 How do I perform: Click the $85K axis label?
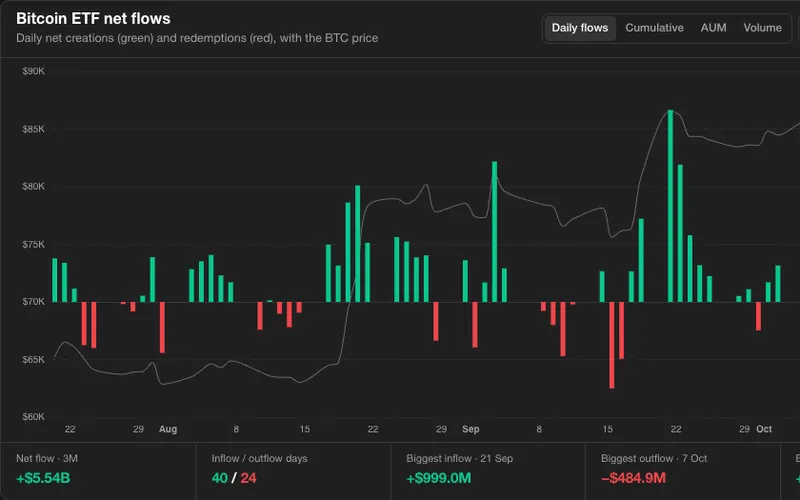click(34, 129)
